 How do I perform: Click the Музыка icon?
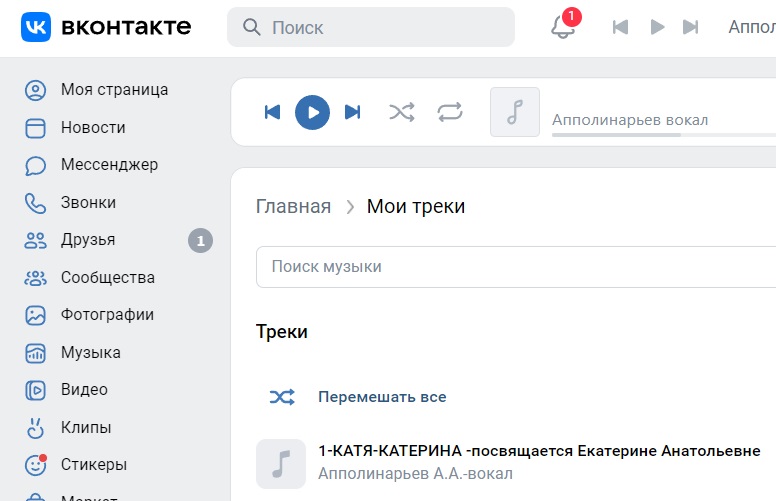coord(36,353)
